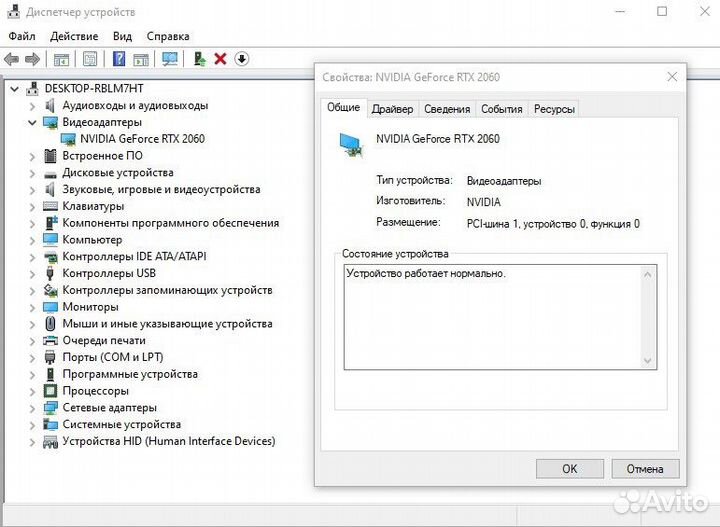Open the Файл menu
720x527 pixels.
click(x=22, y=36)
